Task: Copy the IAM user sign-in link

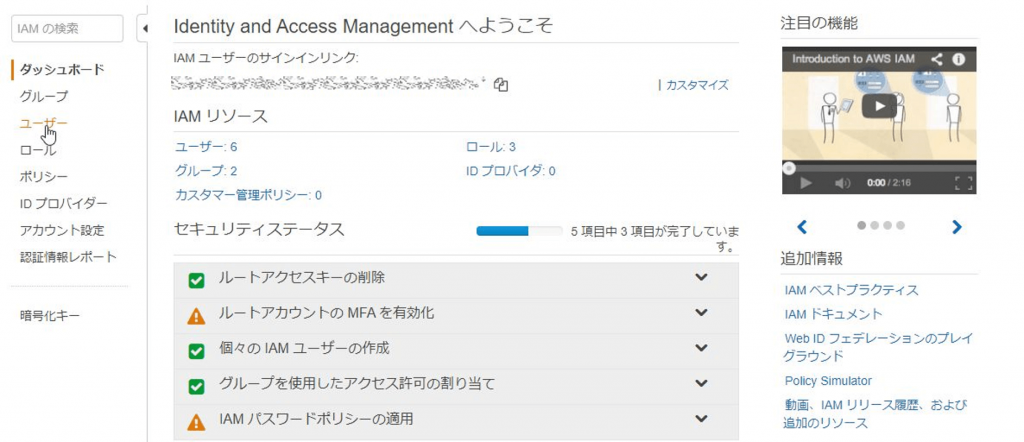Action: pyautogui.click(x=501, y=85)
